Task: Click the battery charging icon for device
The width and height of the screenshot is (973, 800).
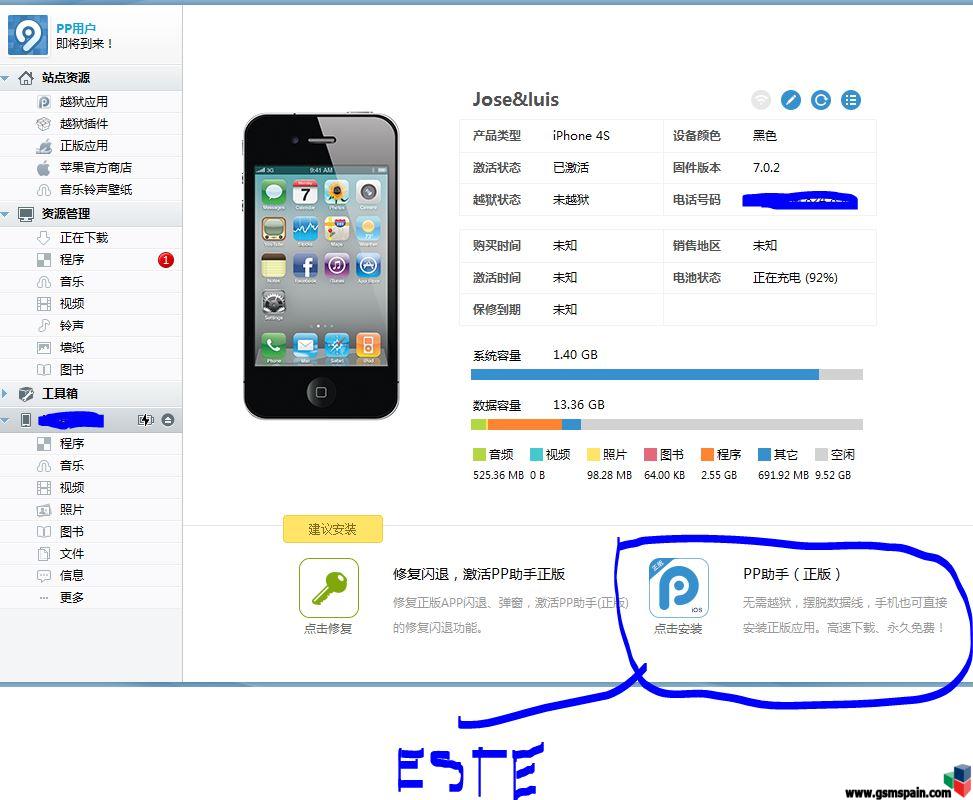Action: pos(145,420)
